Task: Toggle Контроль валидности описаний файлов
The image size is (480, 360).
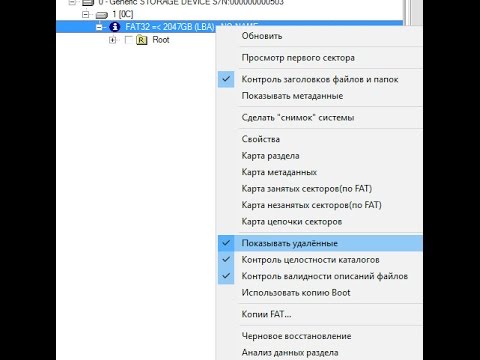Action: click(320, 276)
